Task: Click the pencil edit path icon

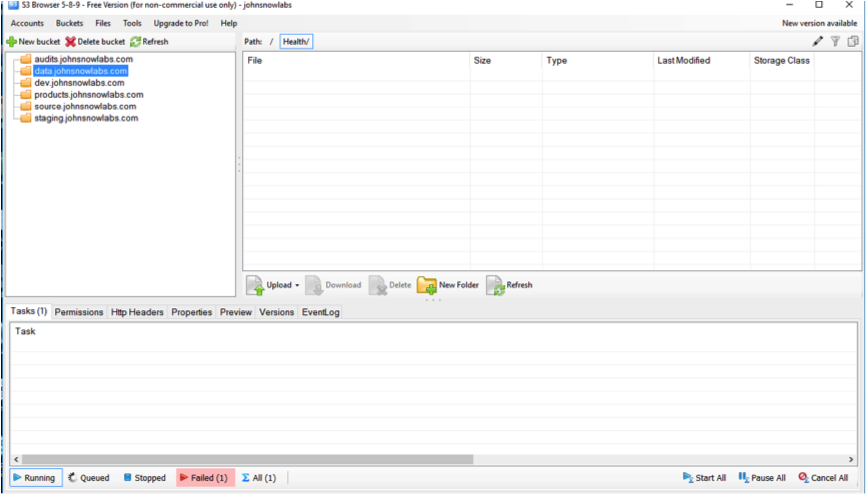Action: (x=817, y=41)
